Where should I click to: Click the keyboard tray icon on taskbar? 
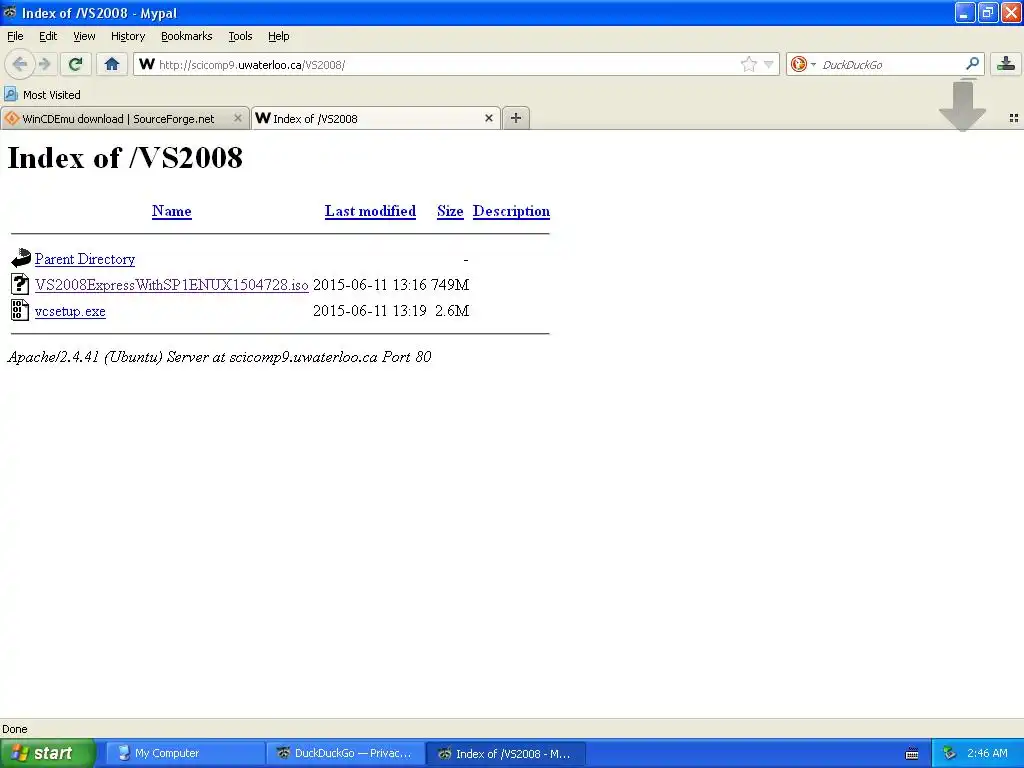[912, 754]
